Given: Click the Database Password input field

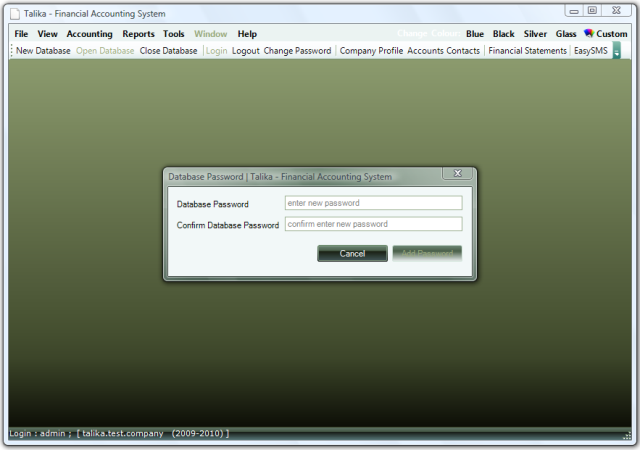Looking at the screenshot, I should pyautogui.click(x=373, y=203).
